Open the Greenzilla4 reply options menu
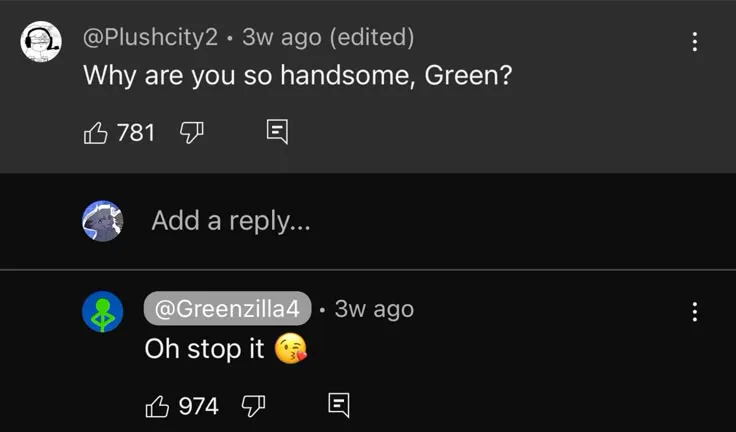736x432 pixels. click(695, 312)
